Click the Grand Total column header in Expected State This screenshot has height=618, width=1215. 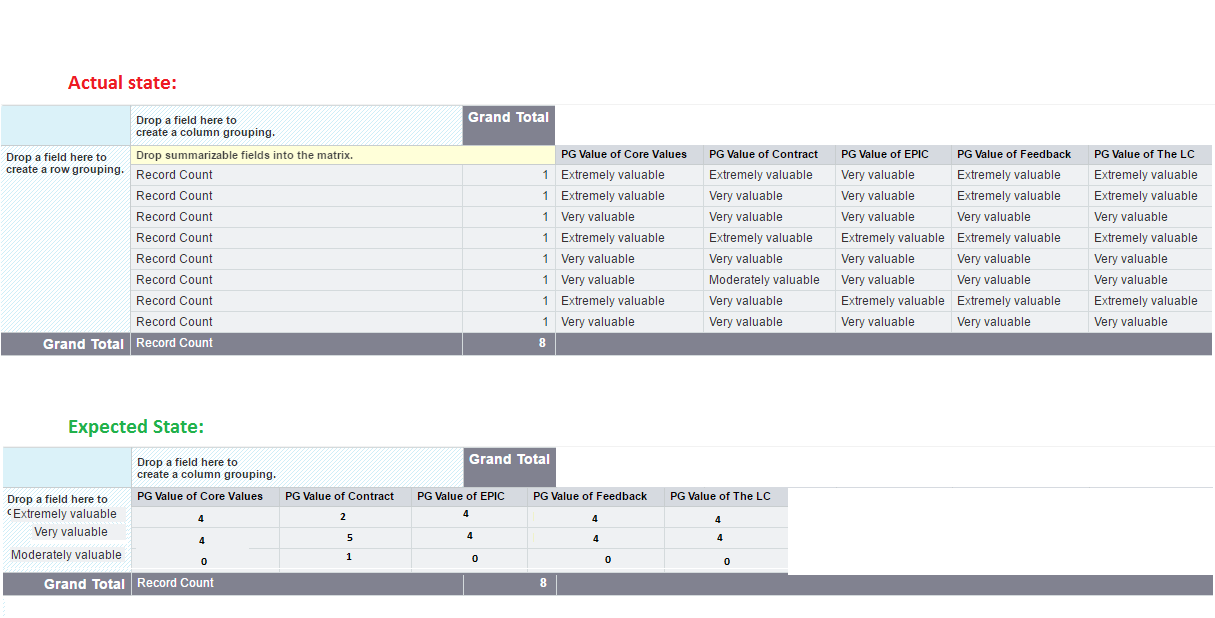coord(510,467)
